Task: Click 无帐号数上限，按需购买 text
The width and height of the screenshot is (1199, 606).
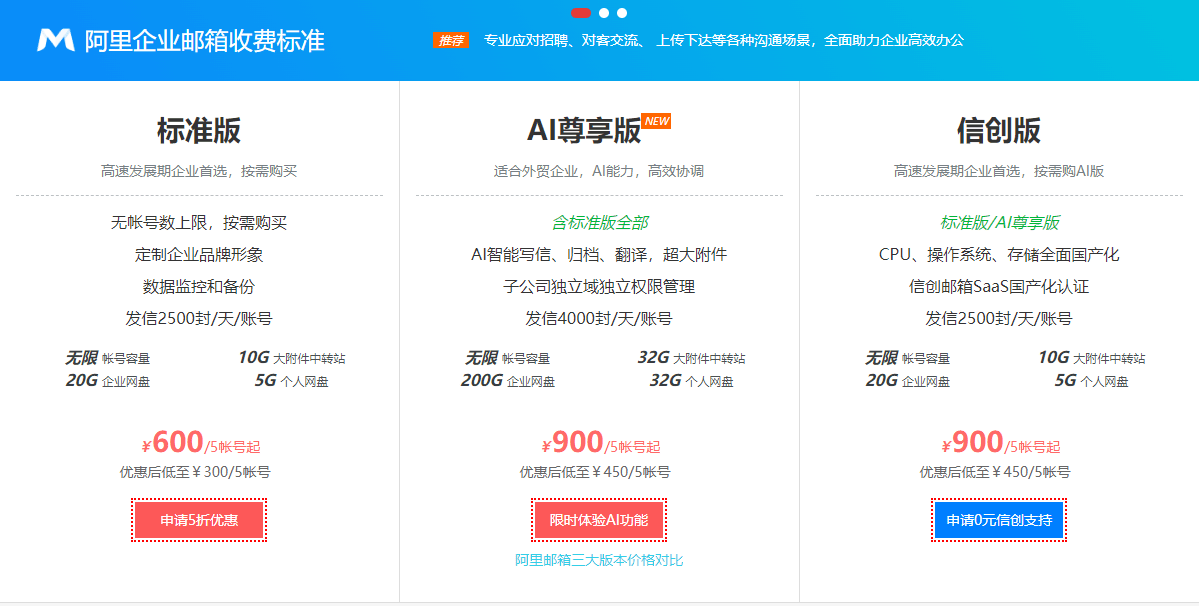Action: pyautogui.click(x=200, y=222)
